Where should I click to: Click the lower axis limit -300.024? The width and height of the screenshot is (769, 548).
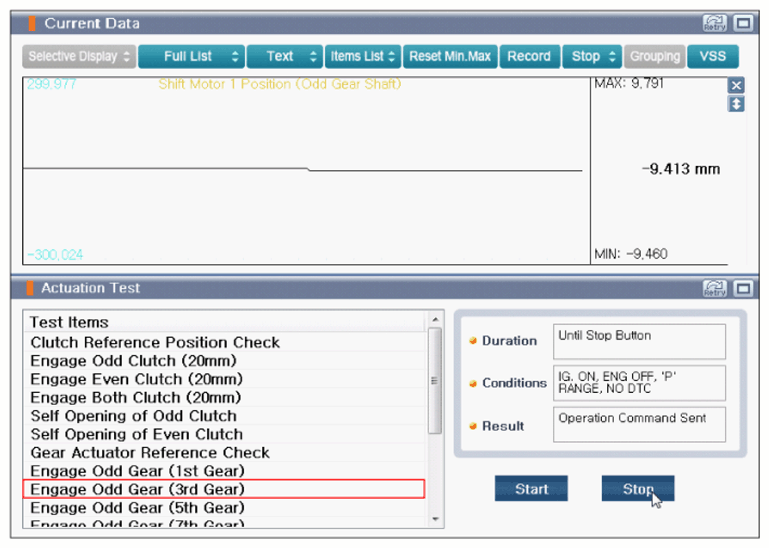pyautogui.click(x=55, y=255)
